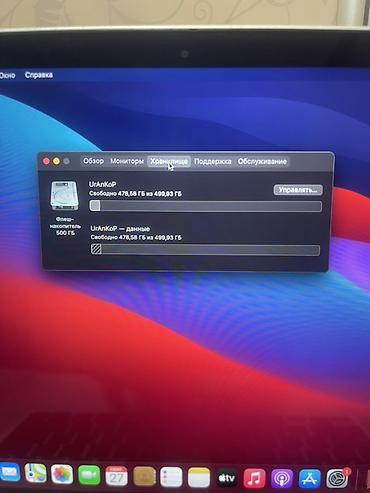Click the UrAnKoP storage usage bar

pos(205,206)
